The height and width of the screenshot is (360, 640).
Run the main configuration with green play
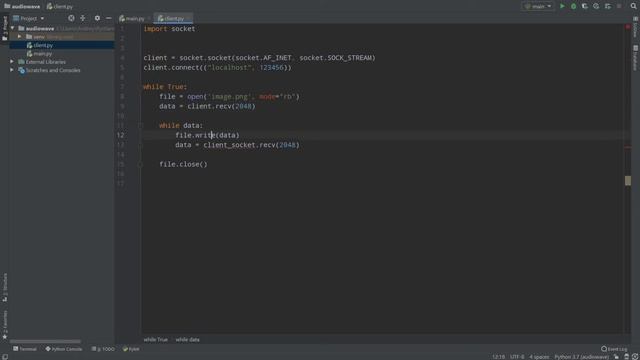click(x=562, y=6)
